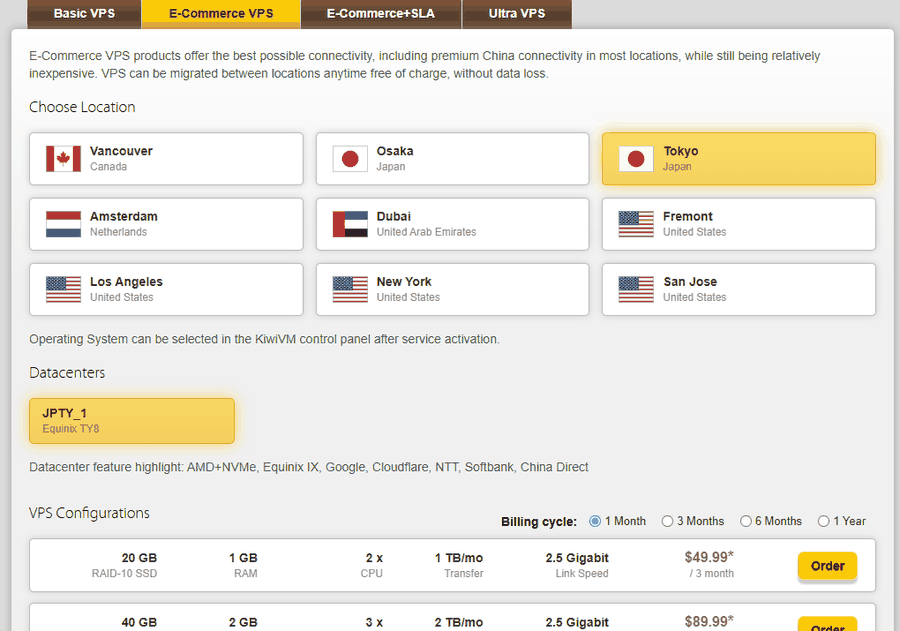Choose Tokyo location text
900x631 pixels.
click(681, 151)
